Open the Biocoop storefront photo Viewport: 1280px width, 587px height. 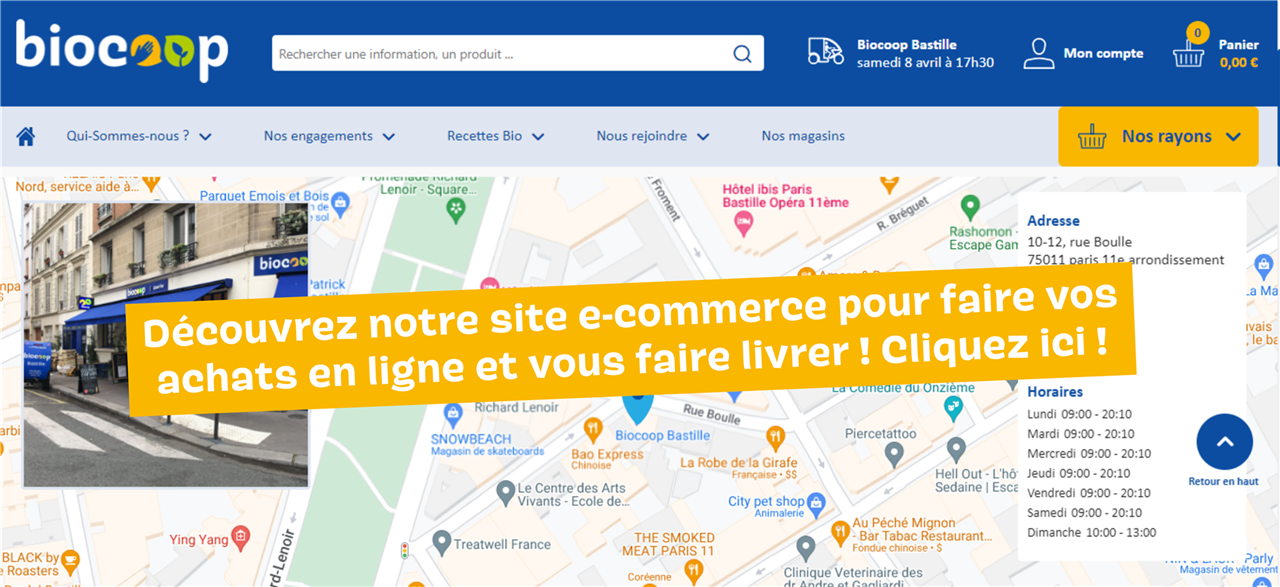point(166,345)
